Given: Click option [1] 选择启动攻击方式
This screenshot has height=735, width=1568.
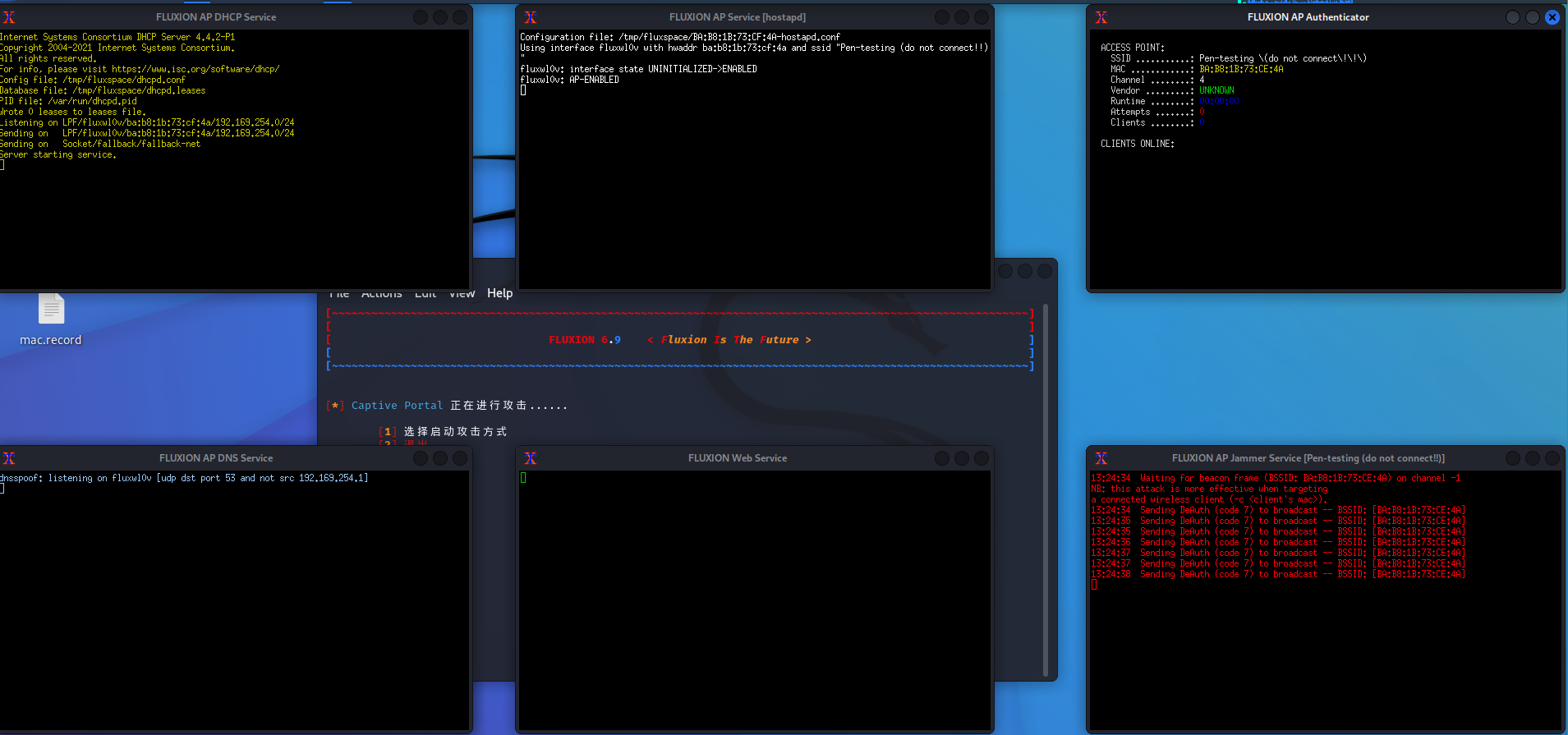Looking at the screenshot, I should pyautogui.click(x=444, y=432).
